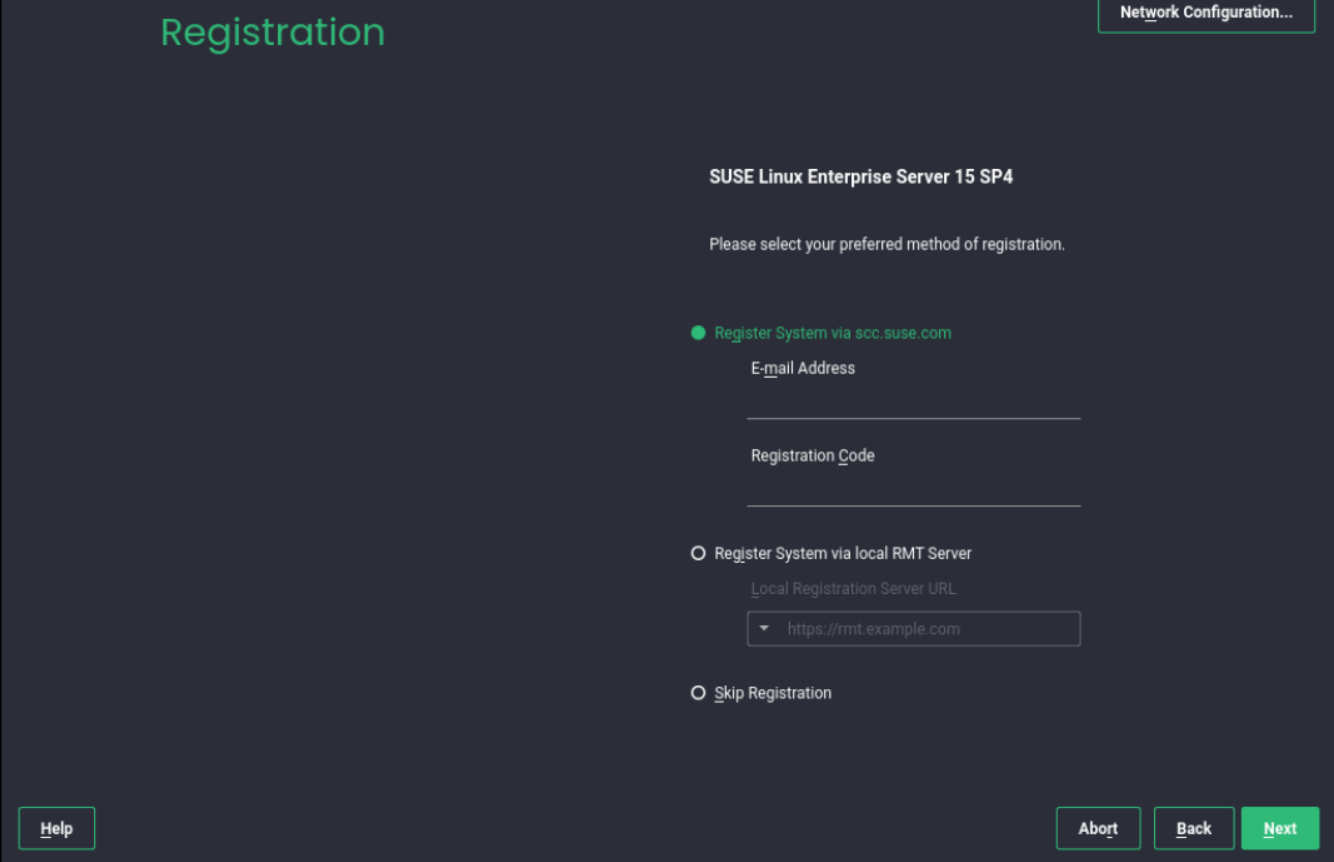Click the Registration Code label

(x=813, y=456)
